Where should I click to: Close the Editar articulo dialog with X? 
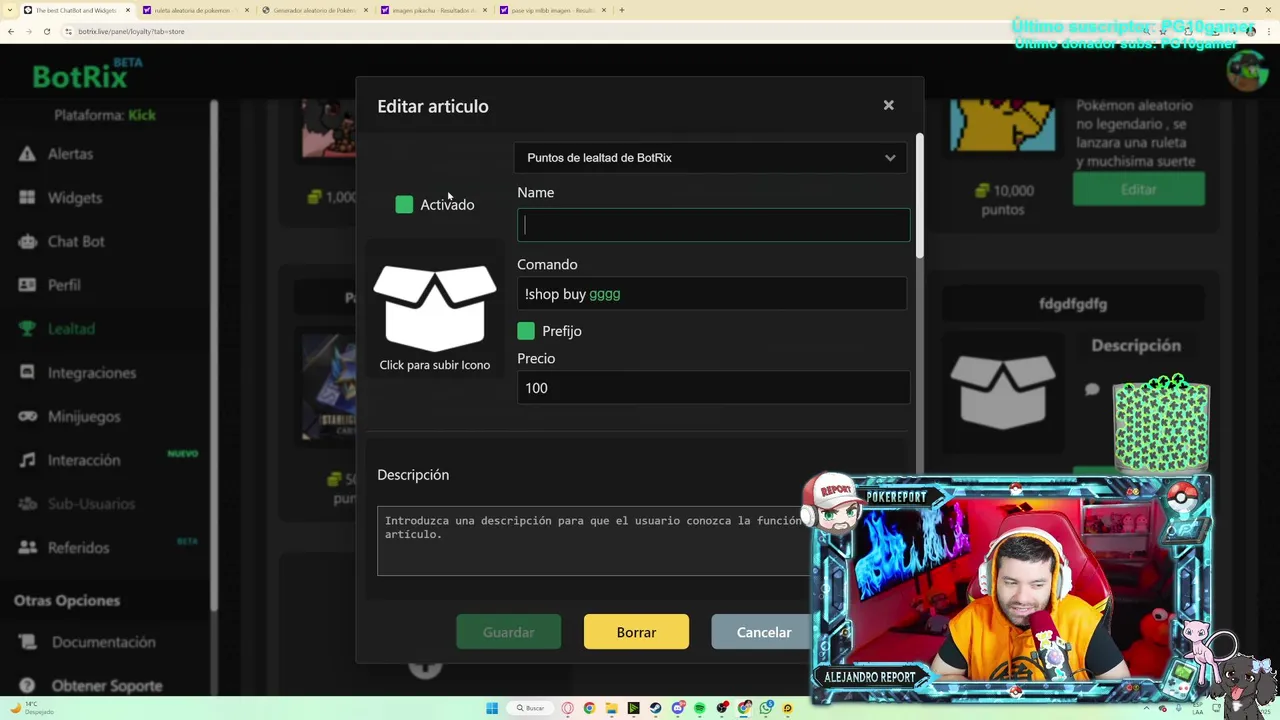[x=888, y=105]
